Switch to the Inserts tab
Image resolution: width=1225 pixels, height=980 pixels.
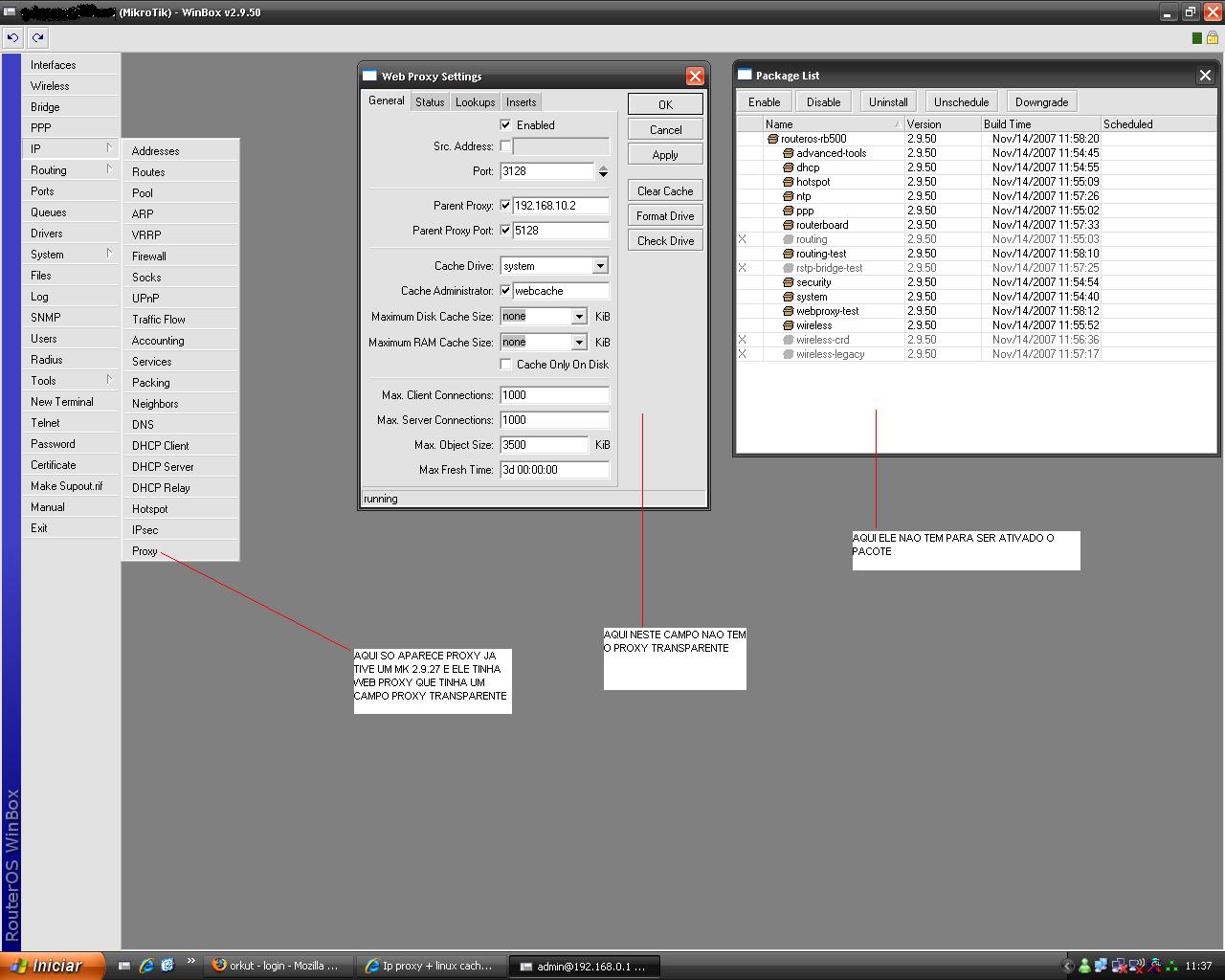point(522,102)
